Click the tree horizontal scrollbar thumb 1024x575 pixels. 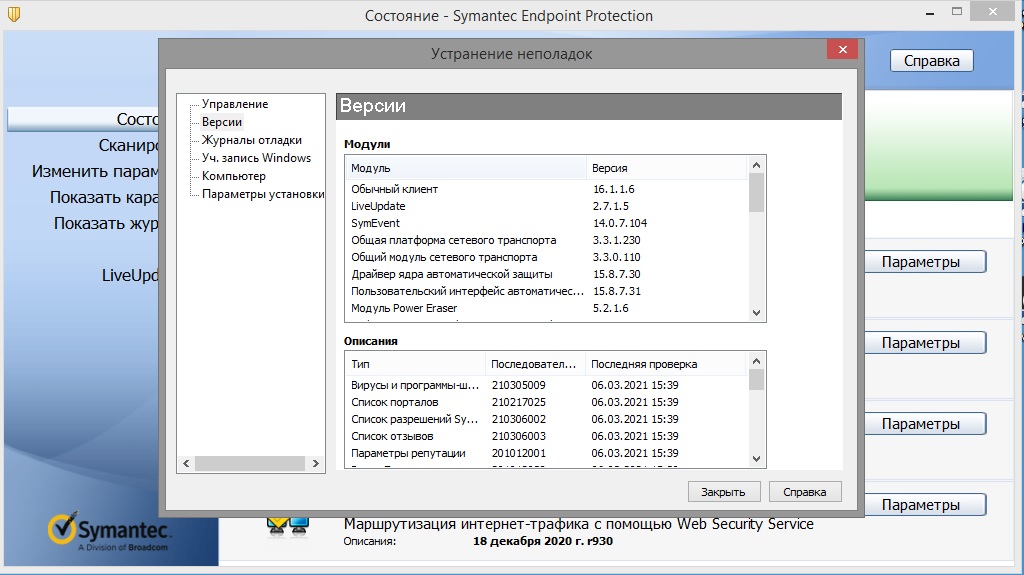[250, 463]
